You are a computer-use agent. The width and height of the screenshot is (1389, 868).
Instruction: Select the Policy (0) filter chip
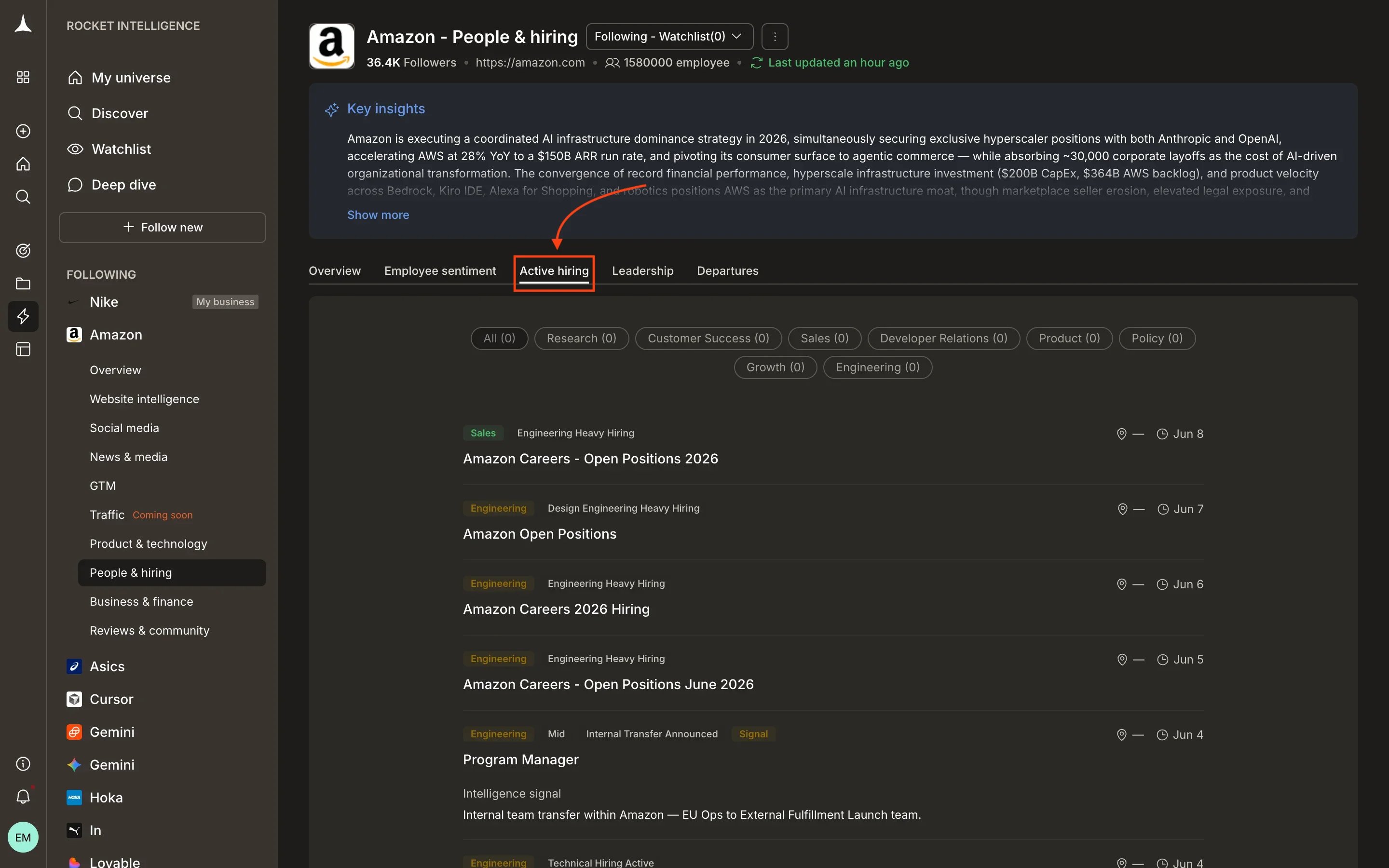(x=1157, y=338)
